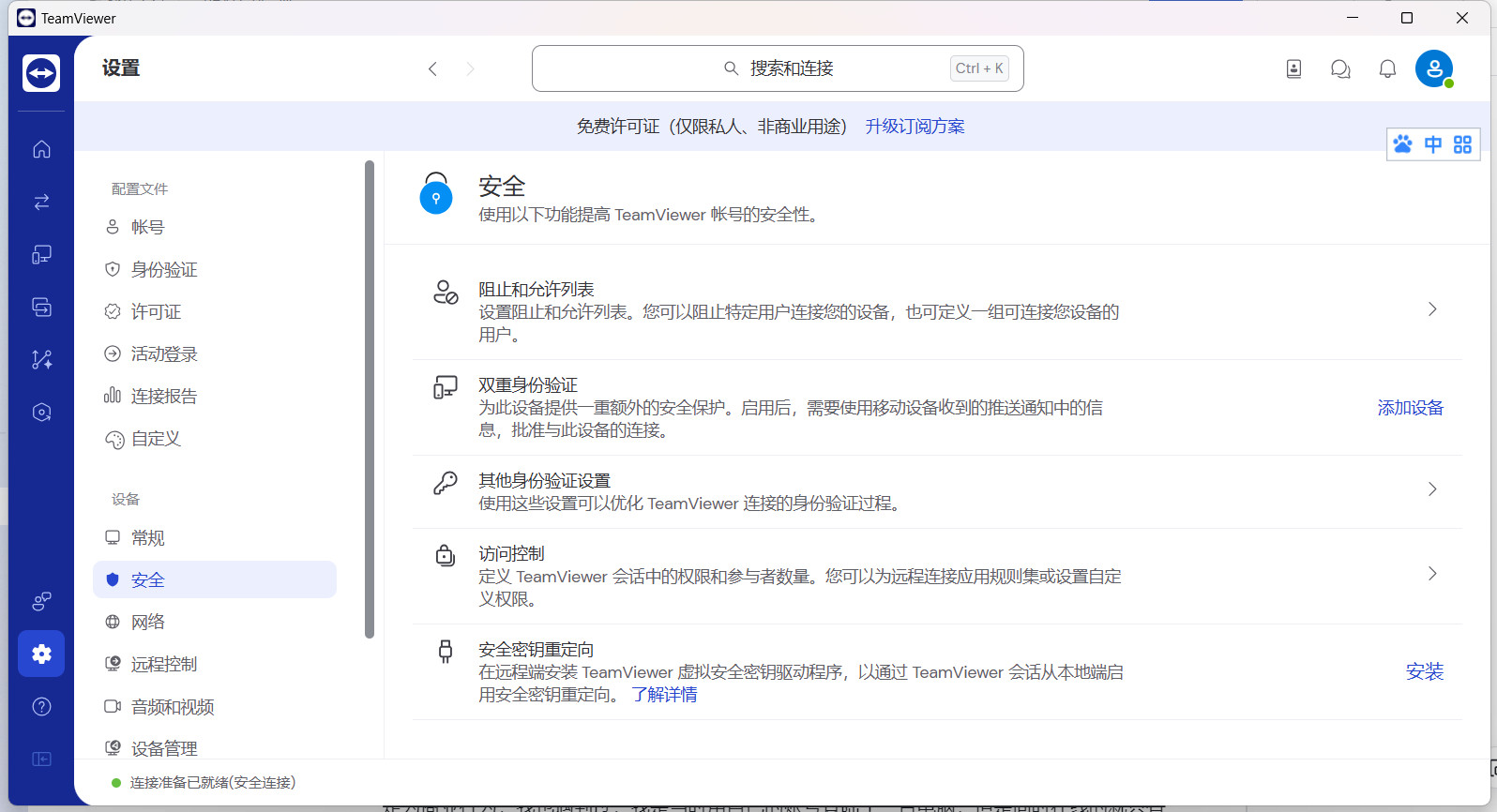This screenshot has width=1497, height=812.
Task: Go back with the left arrow
Action: 432,68
